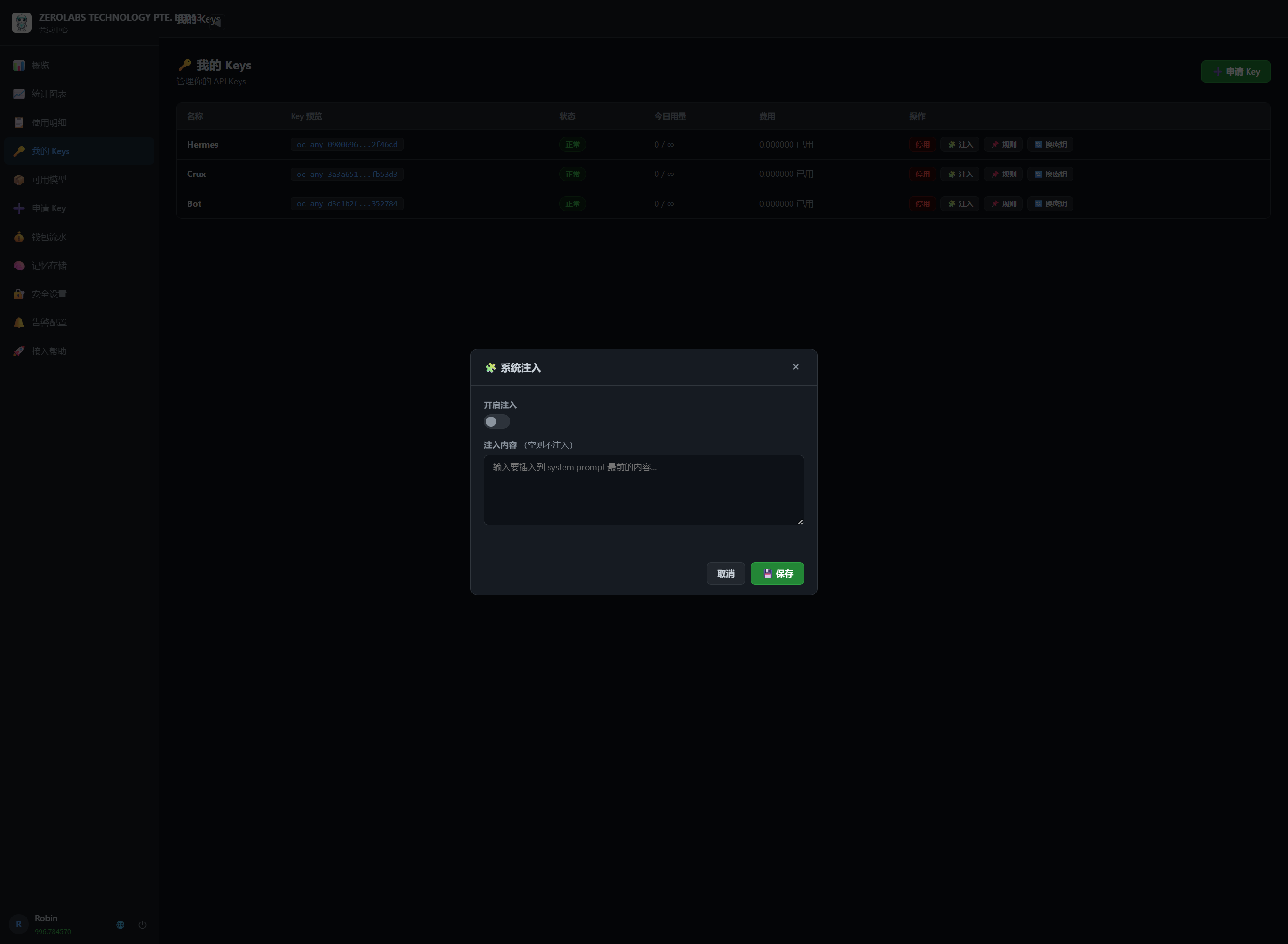Click the 告警配置 bell icon
The height and width of the screenshot is (944, 1288).
point(19,322)
